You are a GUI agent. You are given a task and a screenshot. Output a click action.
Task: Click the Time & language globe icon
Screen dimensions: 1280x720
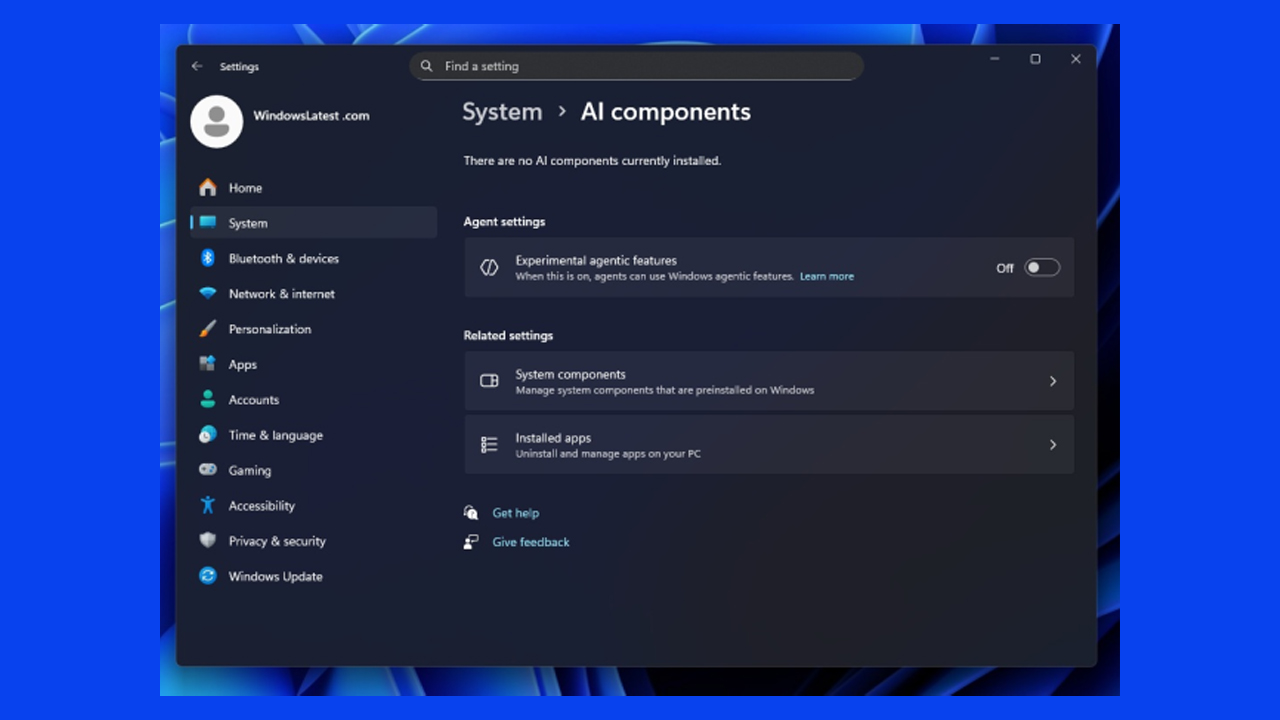[208, 435]
